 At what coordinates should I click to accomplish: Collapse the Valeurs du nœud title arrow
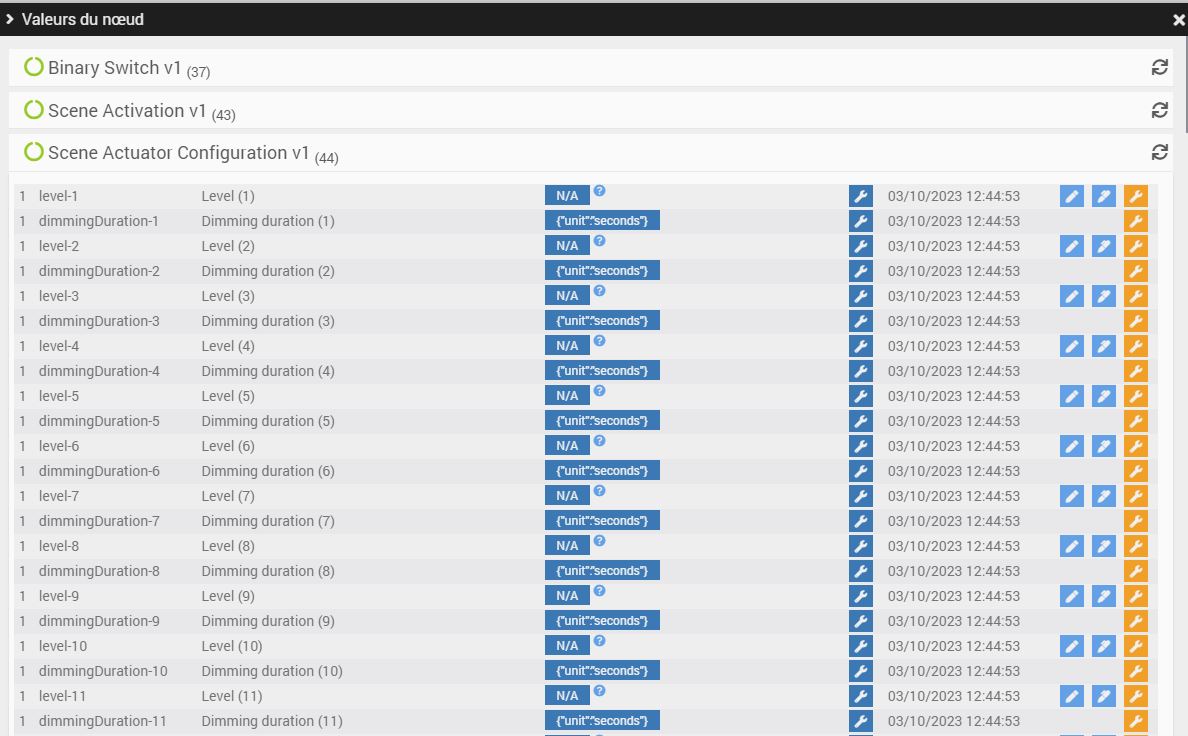[x=9, y=19]
